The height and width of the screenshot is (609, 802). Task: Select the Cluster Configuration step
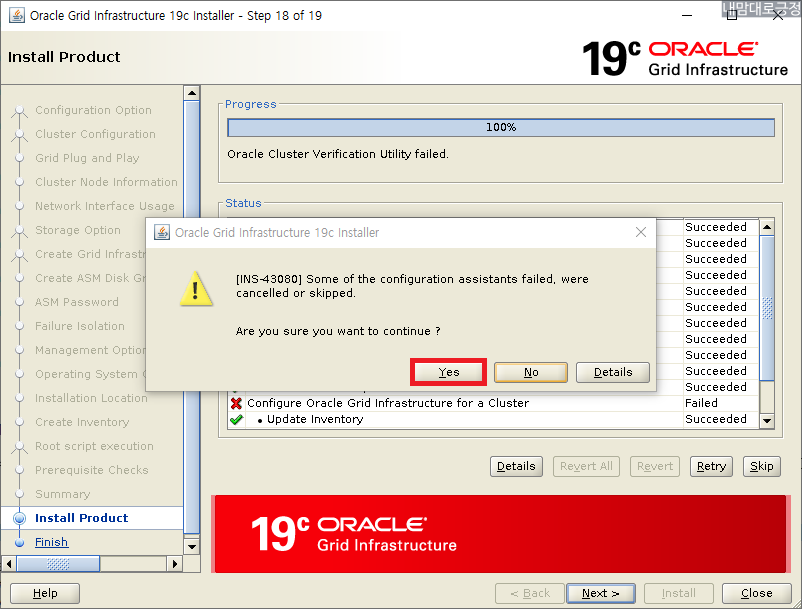[x=95, y=134]
